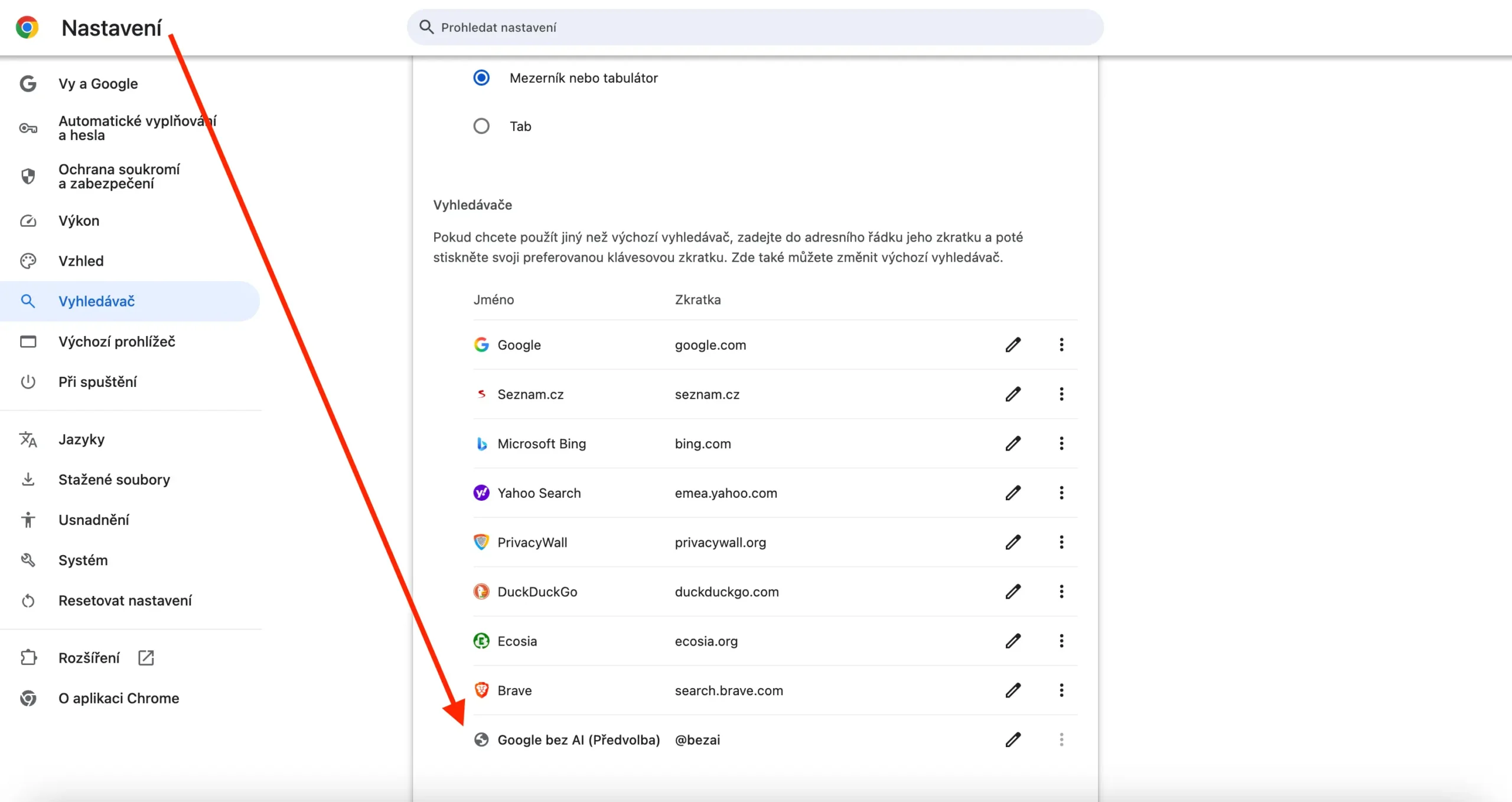1512x802 pixels.
Task: Open the three-dot menu for Ecosia
Action: pyautogui.click(x=1061, y=641)
